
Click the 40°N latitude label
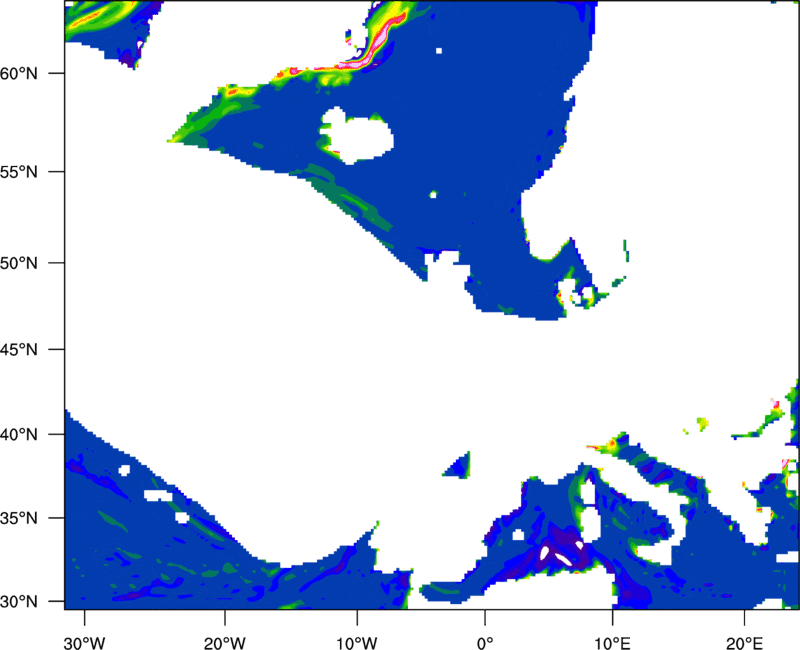pos(19,435)
